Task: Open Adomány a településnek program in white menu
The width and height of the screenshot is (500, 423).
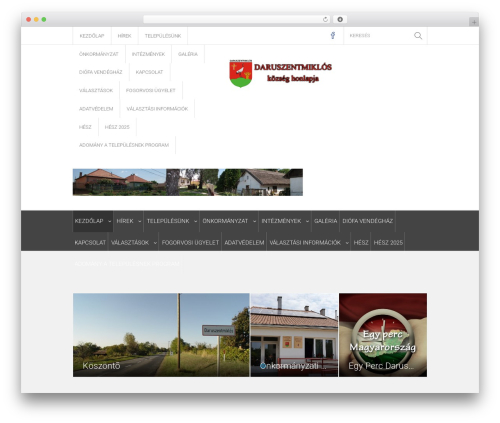Action: point(124,145)
